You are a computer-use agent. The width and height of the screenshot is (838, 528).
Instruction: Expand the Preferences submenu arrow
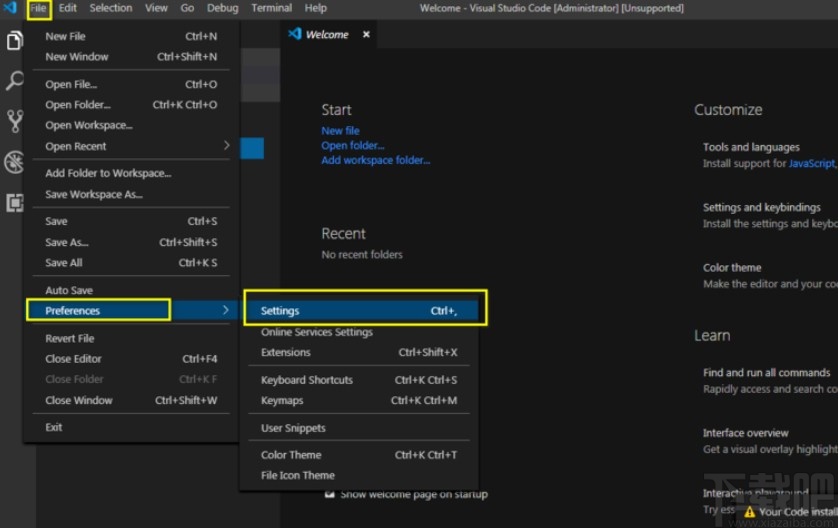coord(225,311)
